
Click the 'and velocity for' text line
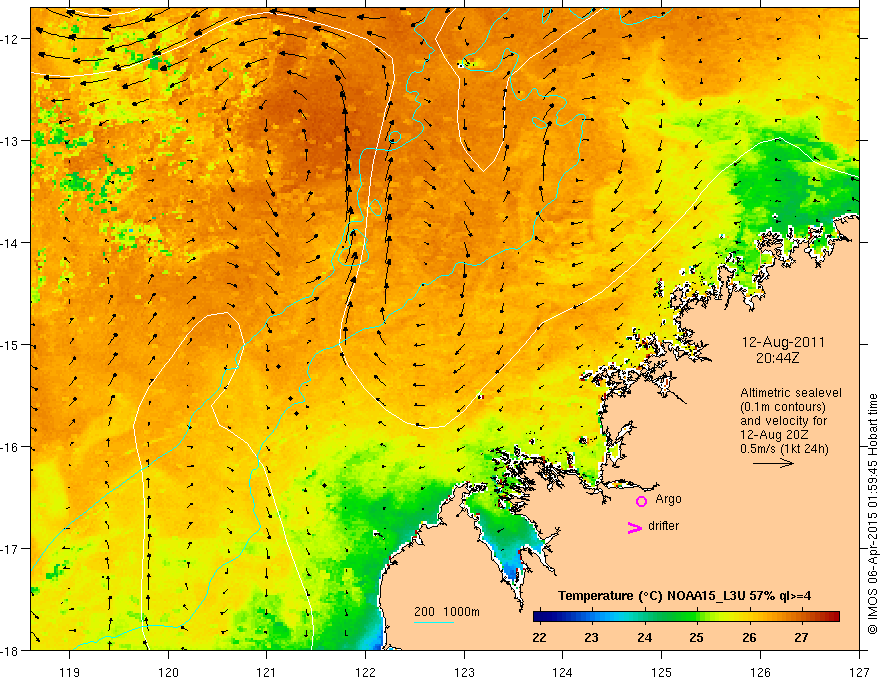[x=783, y=421]
